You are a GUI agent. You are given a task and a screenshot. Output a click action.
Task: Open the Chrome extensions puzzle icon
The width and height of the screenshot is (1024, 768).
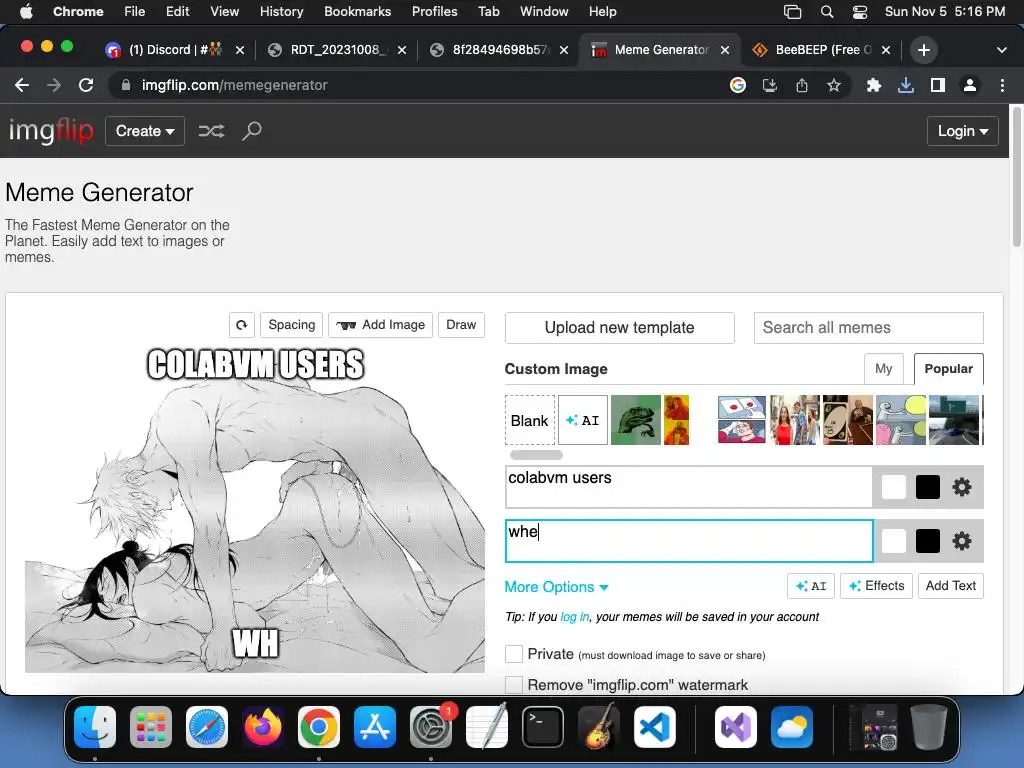[873, 85]
